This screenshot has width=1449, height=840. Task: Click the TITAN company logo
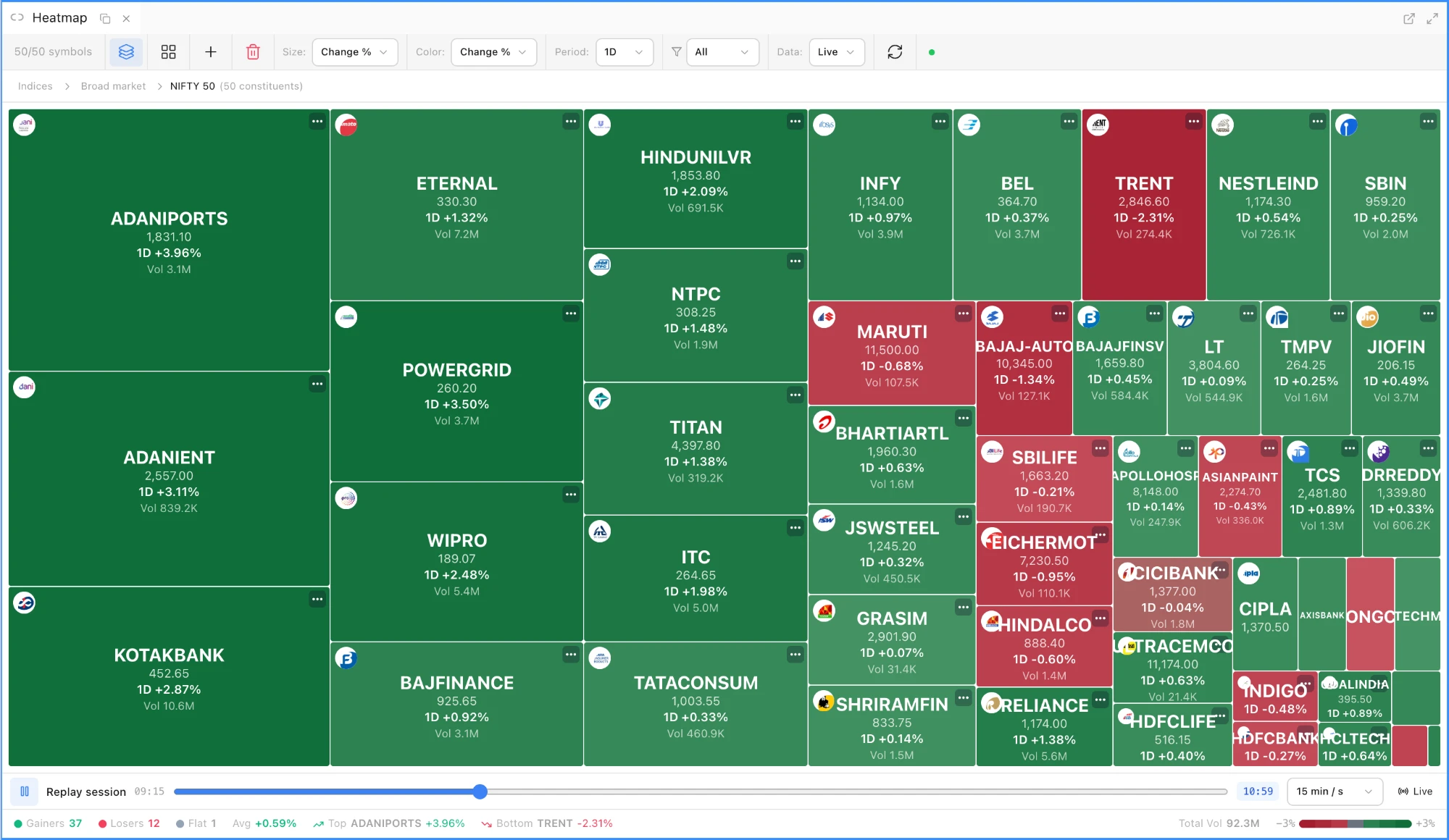coord(600,399)
